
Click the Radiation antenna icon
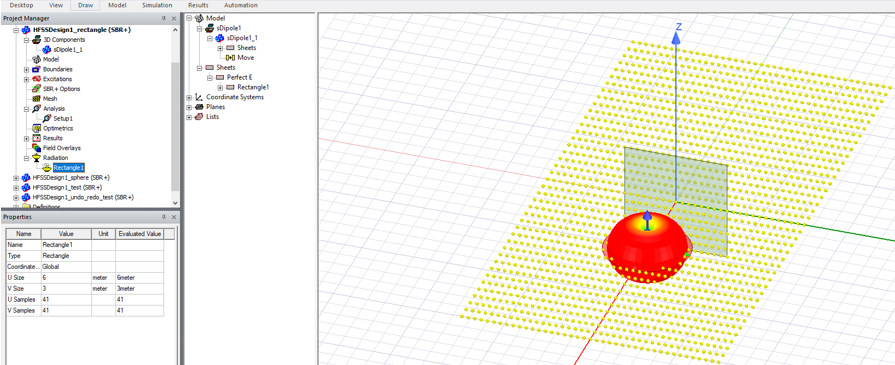[37, 158]
